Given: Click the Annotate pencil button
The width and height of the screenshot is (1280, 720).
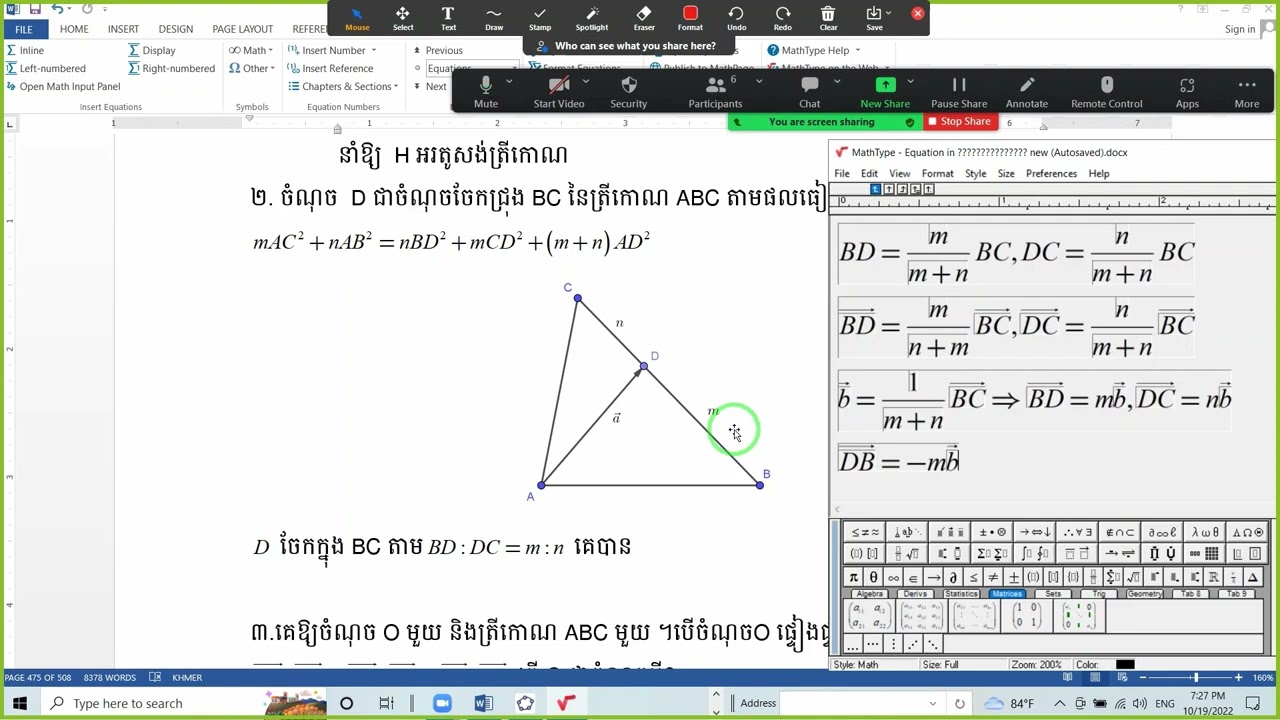Looking at the screenshot, I should click(x=1027, y=92).
